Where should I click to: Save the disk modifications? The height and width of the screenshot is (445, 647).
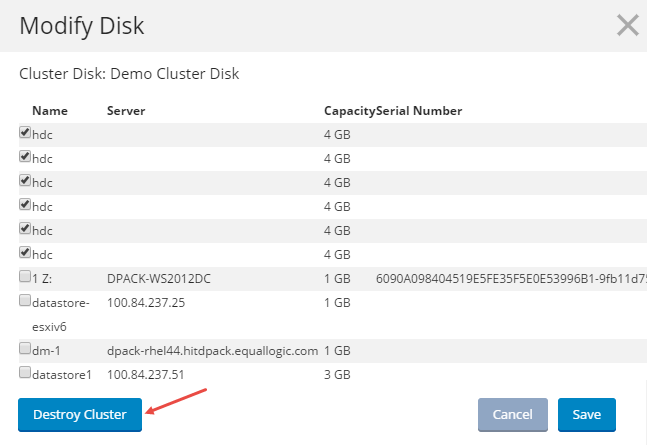(586, 414)
